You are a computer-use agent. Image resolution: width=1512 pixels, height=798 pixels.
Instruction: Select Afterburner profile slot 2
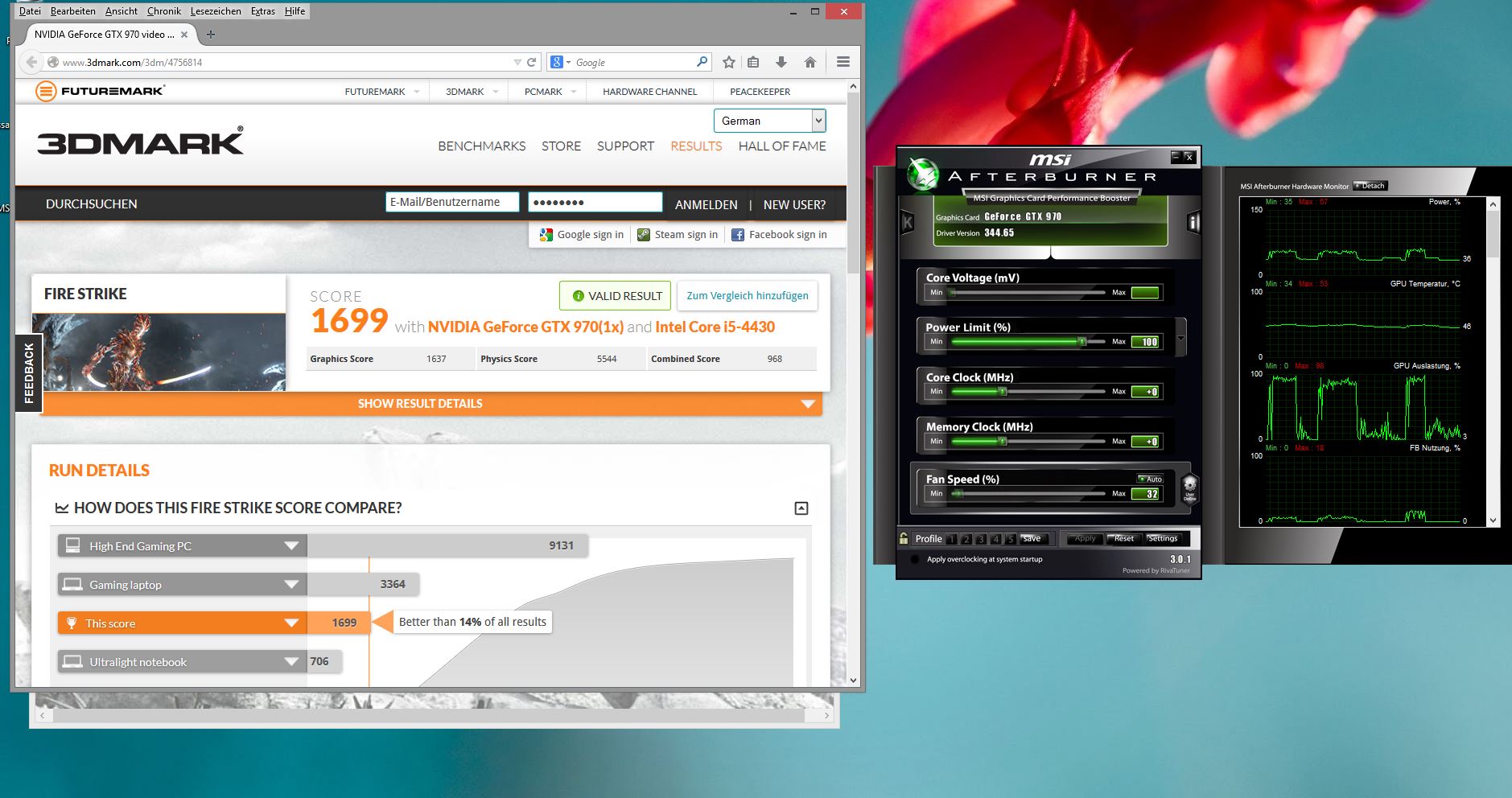click(967, 539)
